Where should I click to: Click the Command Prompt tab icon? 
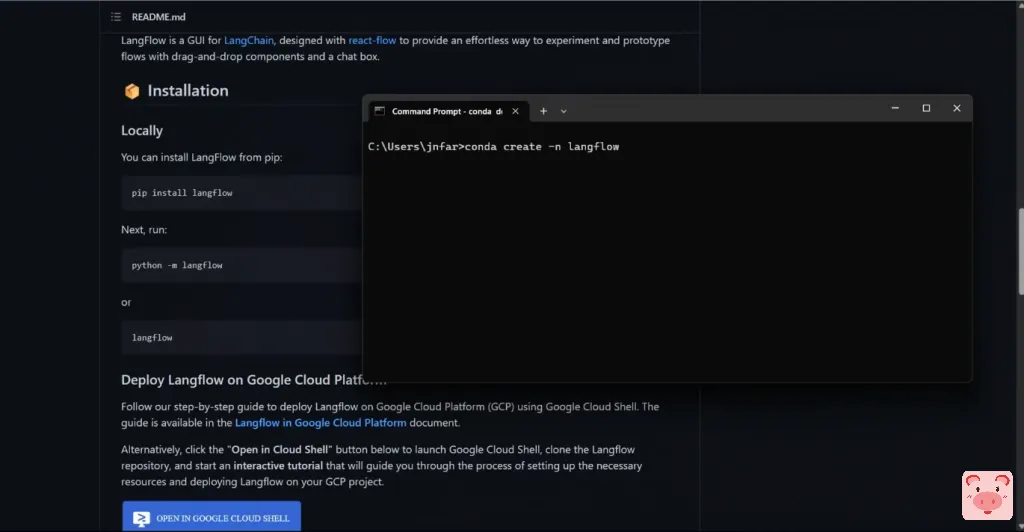[x=379, y=111]
